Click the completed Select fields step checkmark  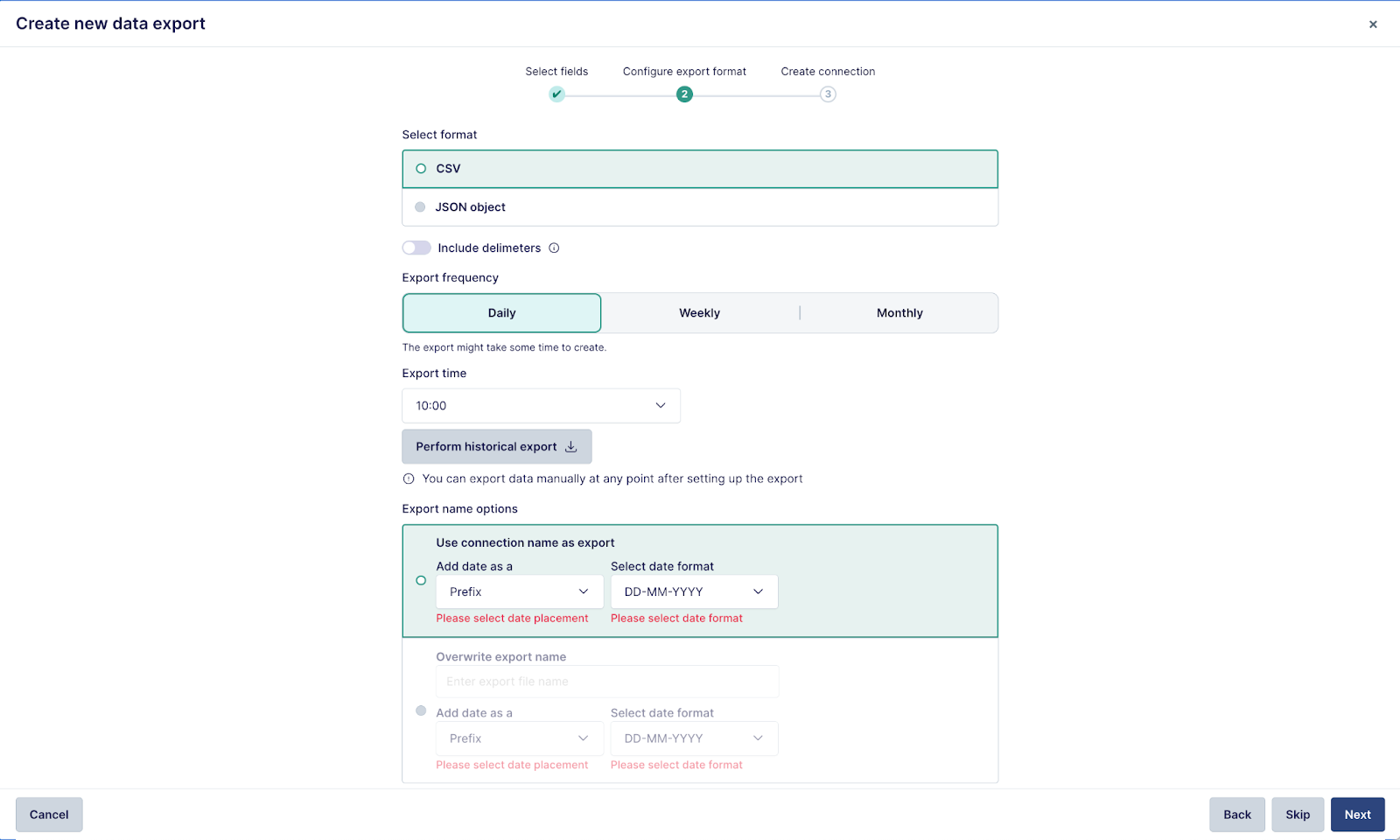click(x=556, y=94)
